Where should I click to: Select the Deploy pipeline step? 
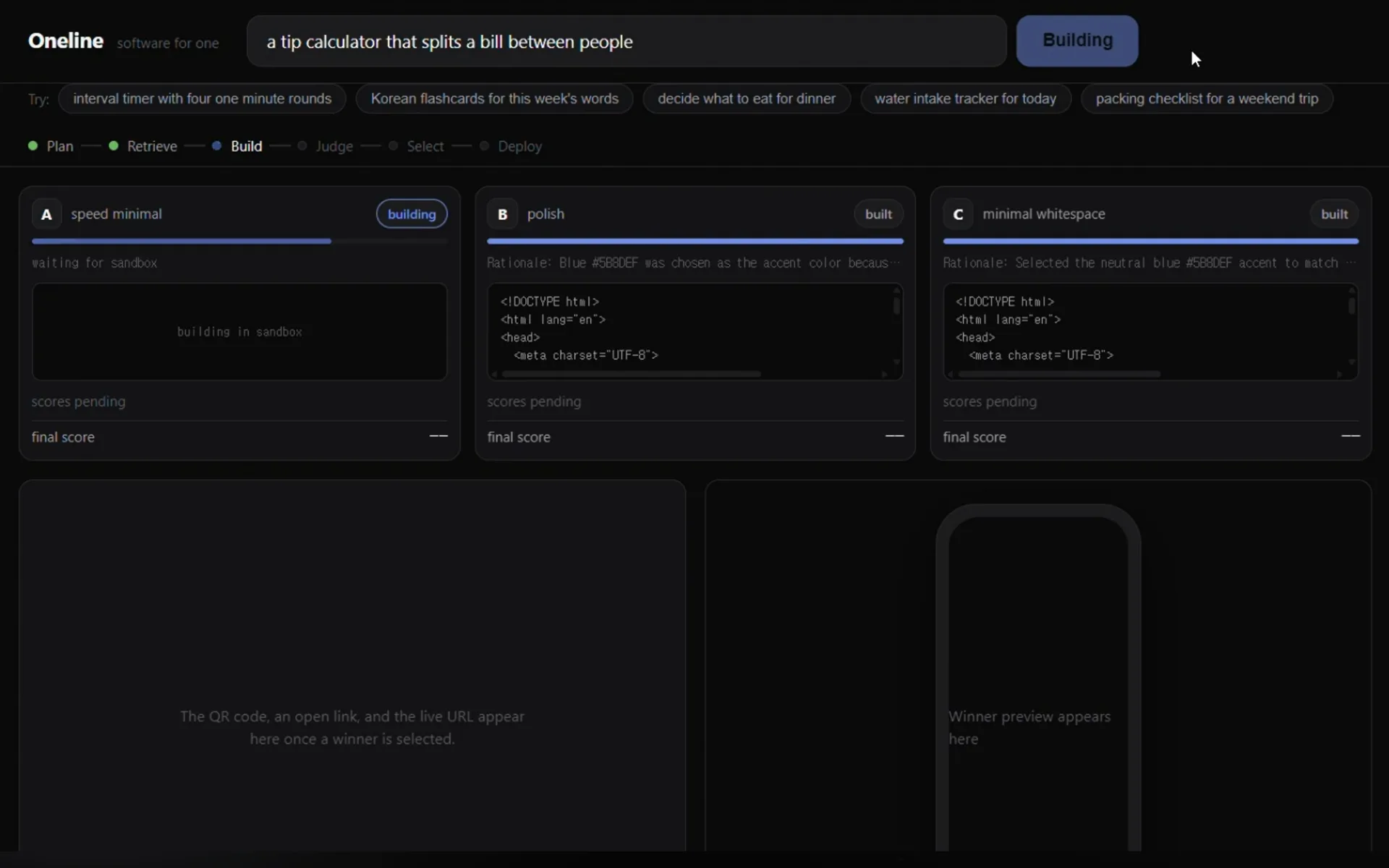[x=511, y=146]
